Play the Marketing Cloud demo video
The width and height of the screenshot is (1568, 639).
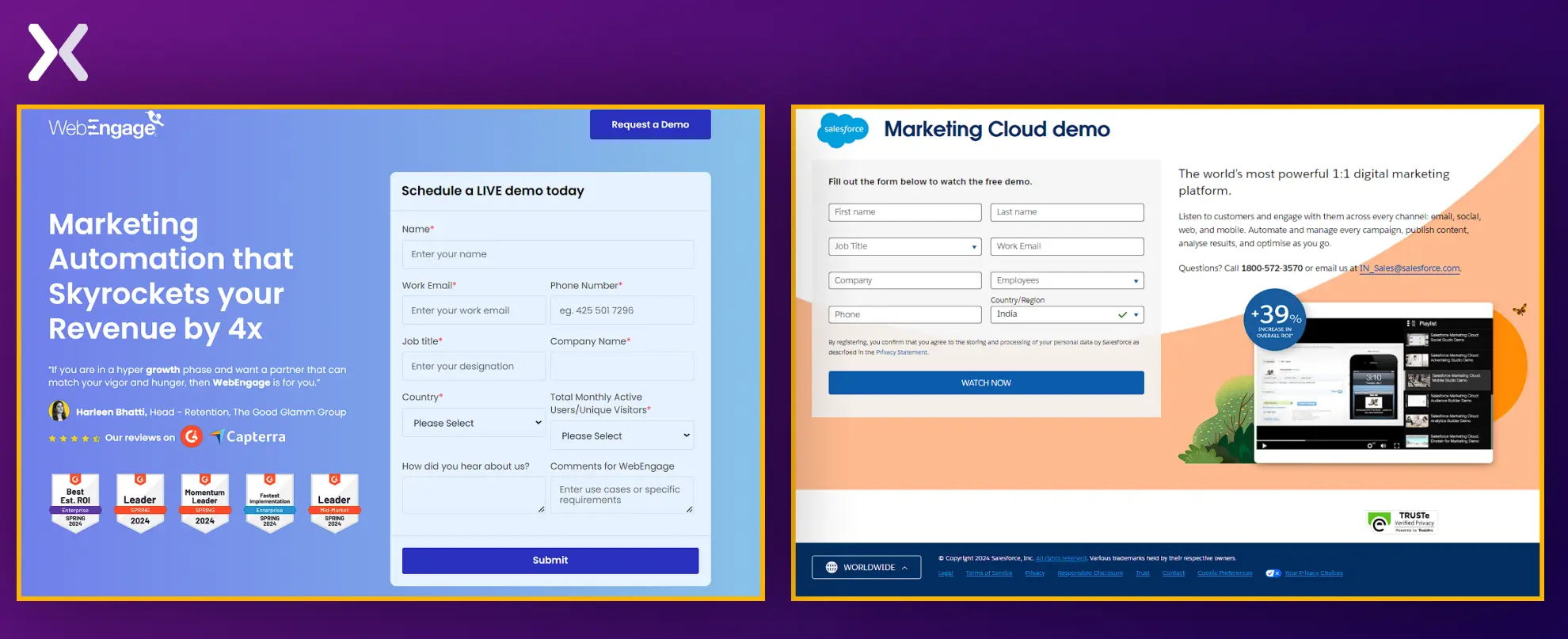pos(1265,446)
